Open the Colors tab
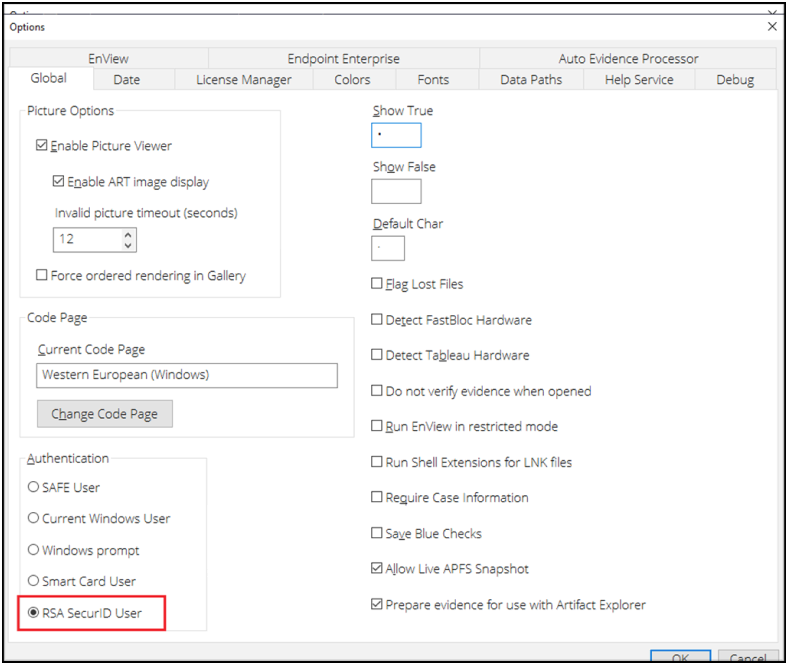 click(x=352, y=80)
